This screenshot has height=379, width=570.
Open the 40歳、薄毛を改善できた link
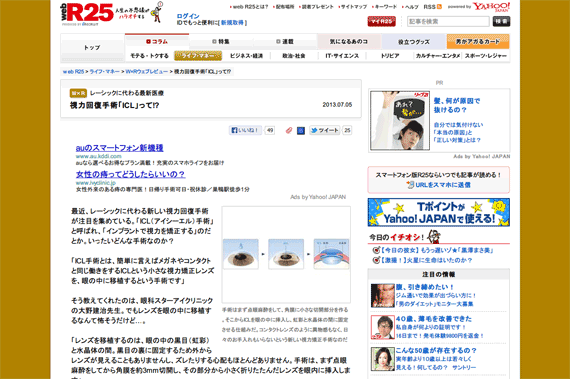click(x=434, y=319)
